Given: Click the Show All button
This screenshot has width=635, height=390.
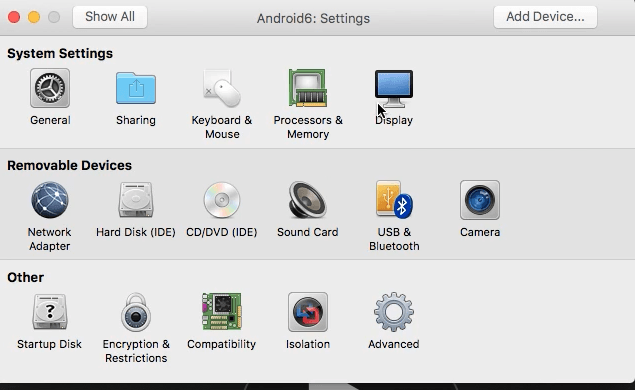Looking at the screenshot, I should [110, 17].
